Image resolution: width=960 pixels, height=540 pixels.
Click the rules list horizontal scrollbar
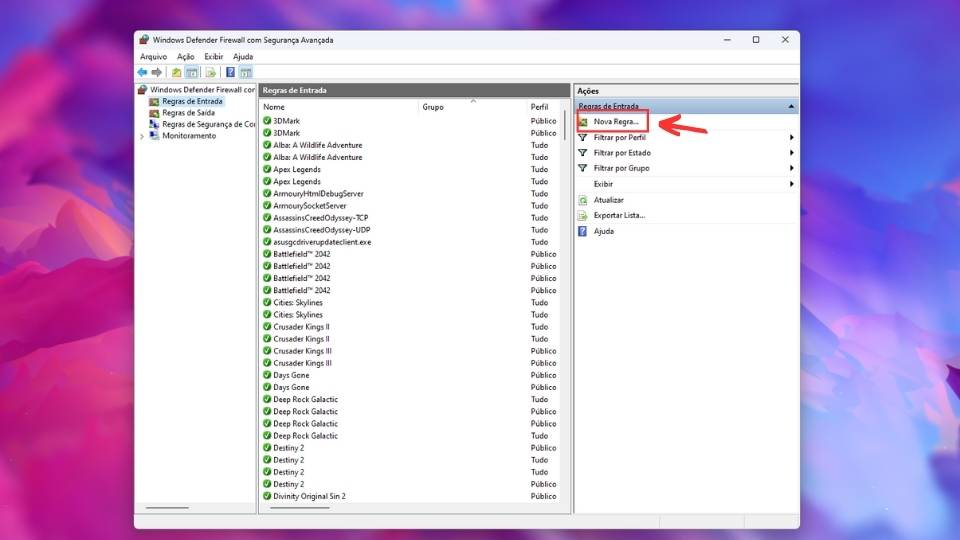point(300,508)
